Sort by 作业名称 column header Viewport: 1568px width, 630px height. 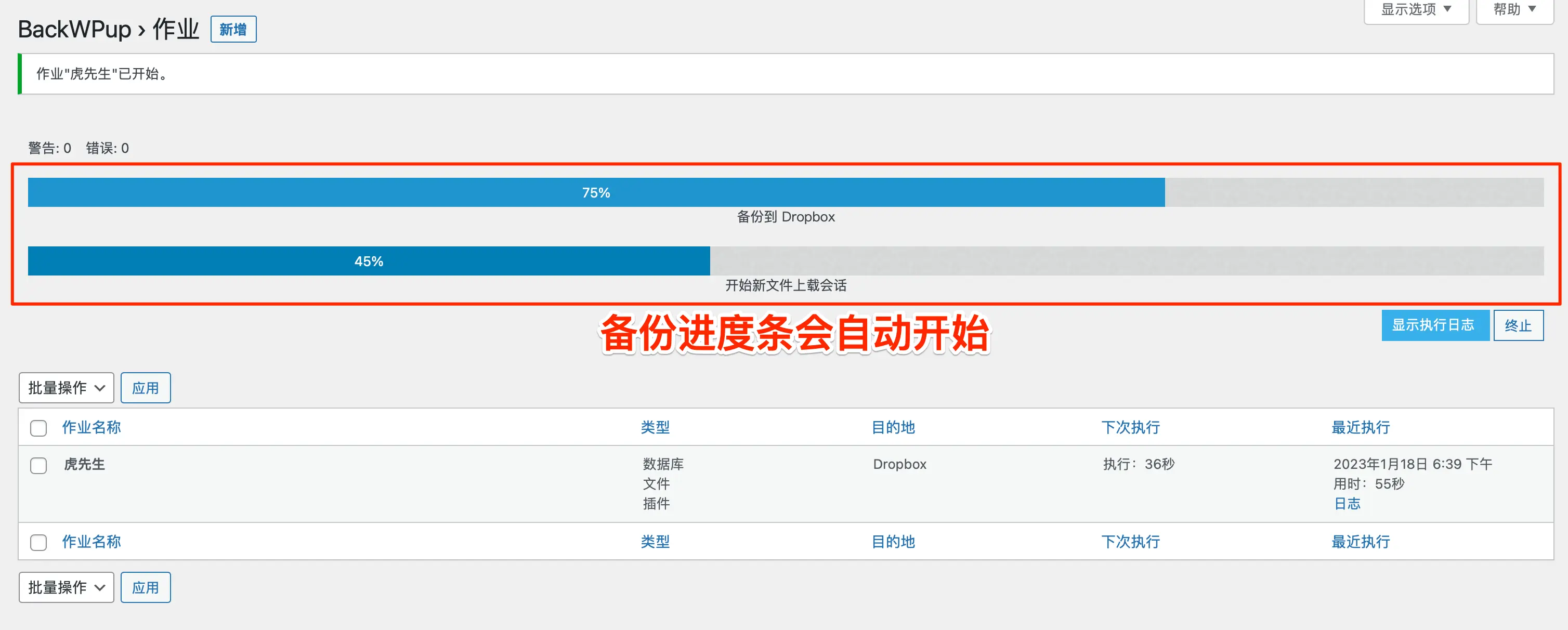point(92,427)
